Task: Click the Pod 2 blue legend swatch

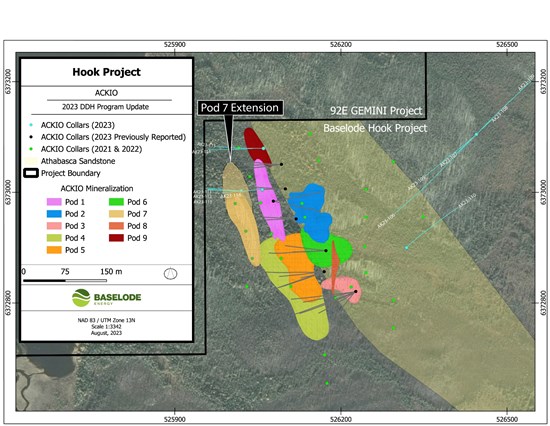Action: point(54,214)
